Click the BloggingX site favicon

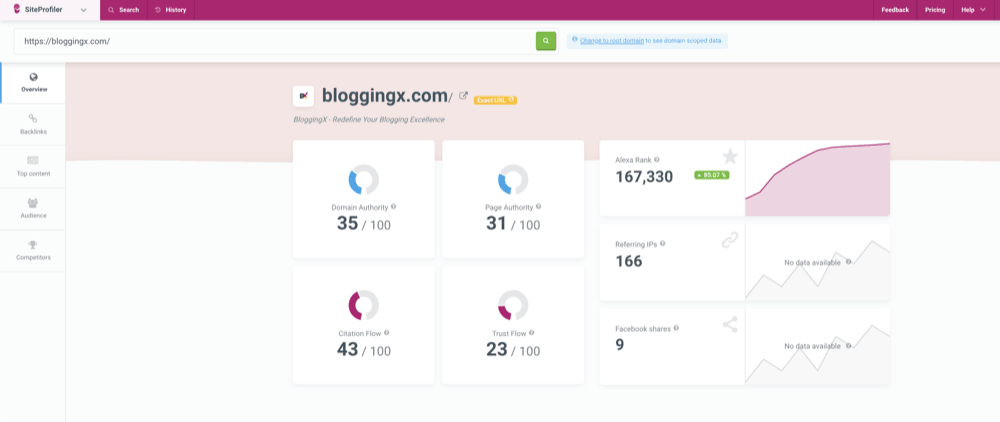(x=303, y=96)
